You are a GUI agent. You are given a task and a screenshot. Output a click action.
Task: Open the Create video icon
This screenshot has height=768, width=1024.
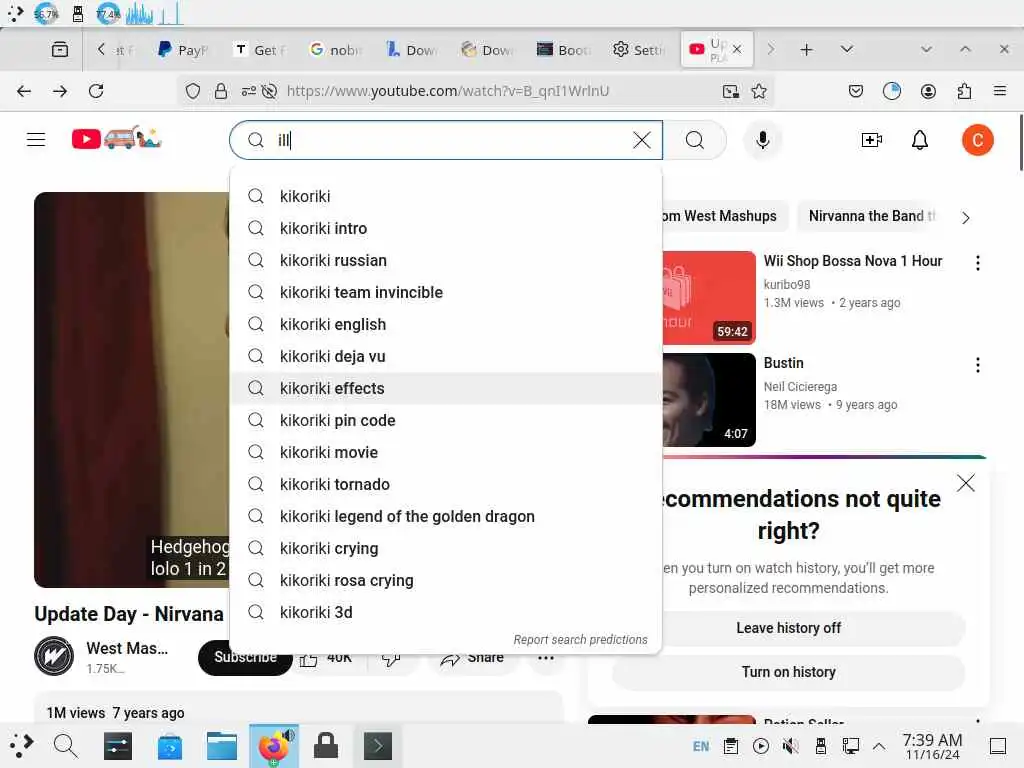871,140
